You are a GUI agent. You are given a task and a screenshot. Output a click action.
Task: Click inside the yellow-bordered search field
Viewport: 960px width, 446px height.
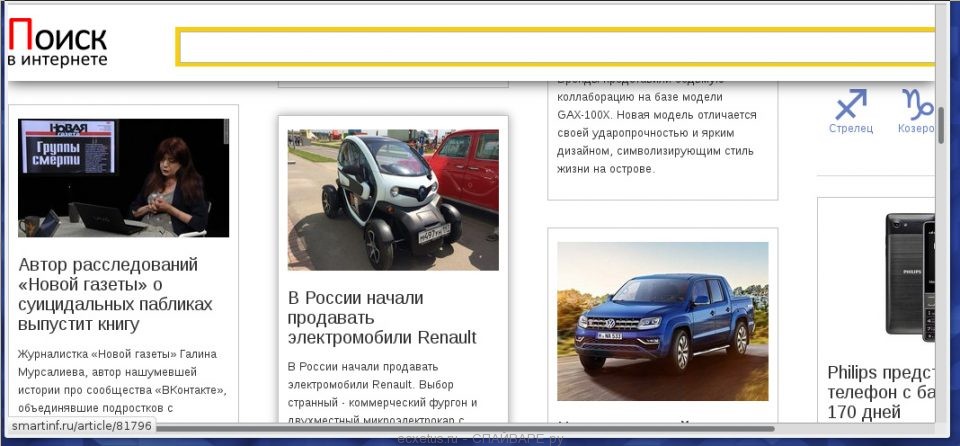(x=555, y=47)
